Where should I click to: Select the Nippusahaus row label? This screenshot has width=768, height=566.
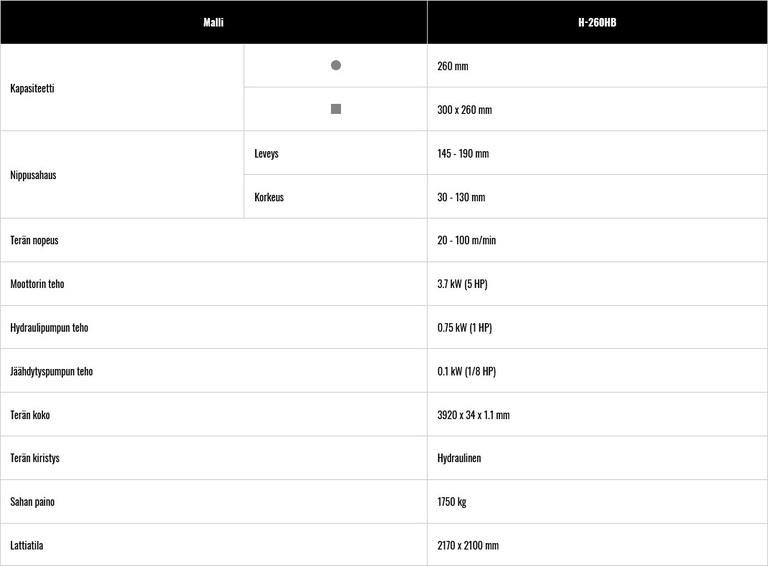(33, 175)
